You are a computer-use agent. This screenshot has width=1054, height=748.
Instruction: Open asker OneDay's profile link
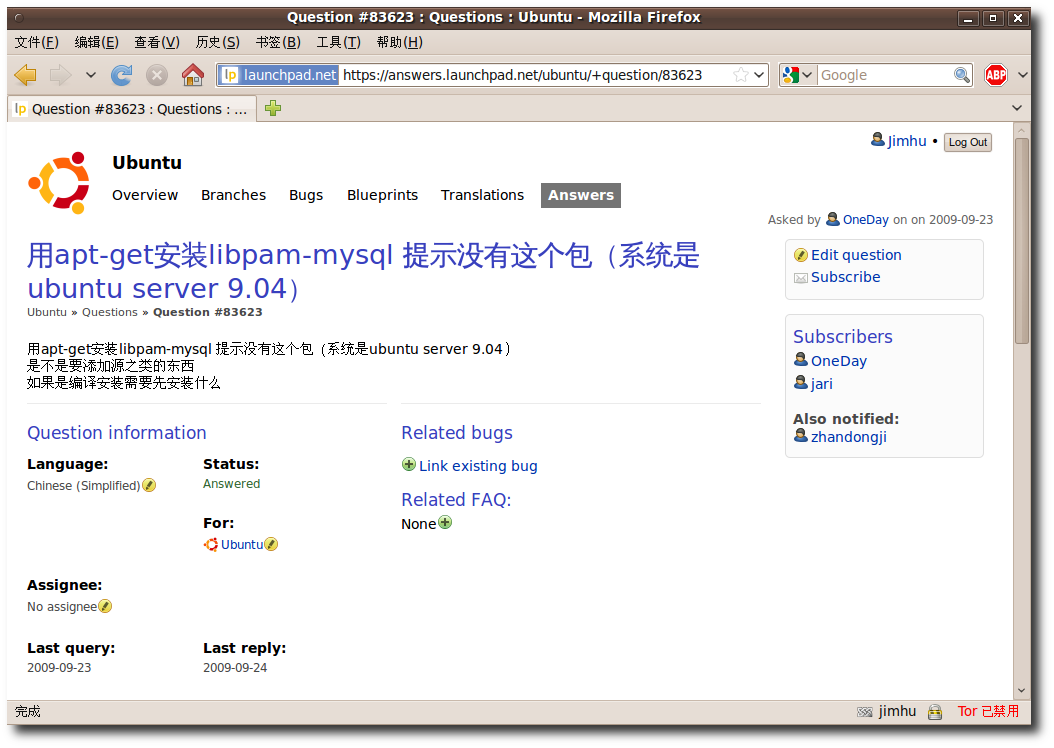tap(865, 220)
